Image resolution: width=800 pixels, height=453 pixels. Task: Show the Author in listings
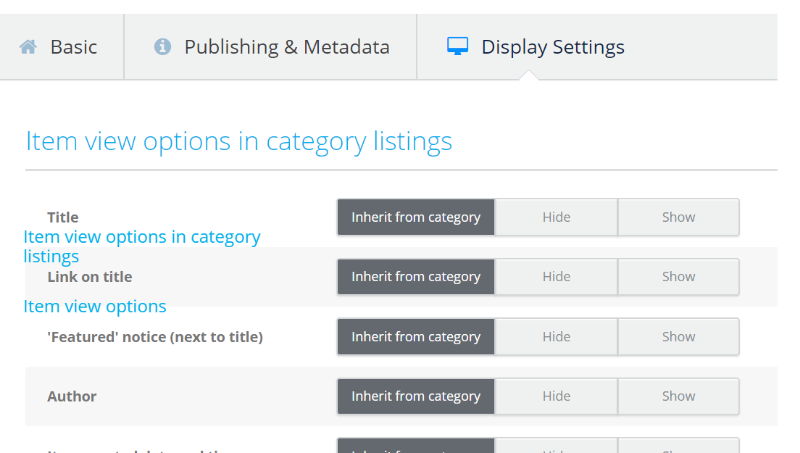[x=679, y=396]
